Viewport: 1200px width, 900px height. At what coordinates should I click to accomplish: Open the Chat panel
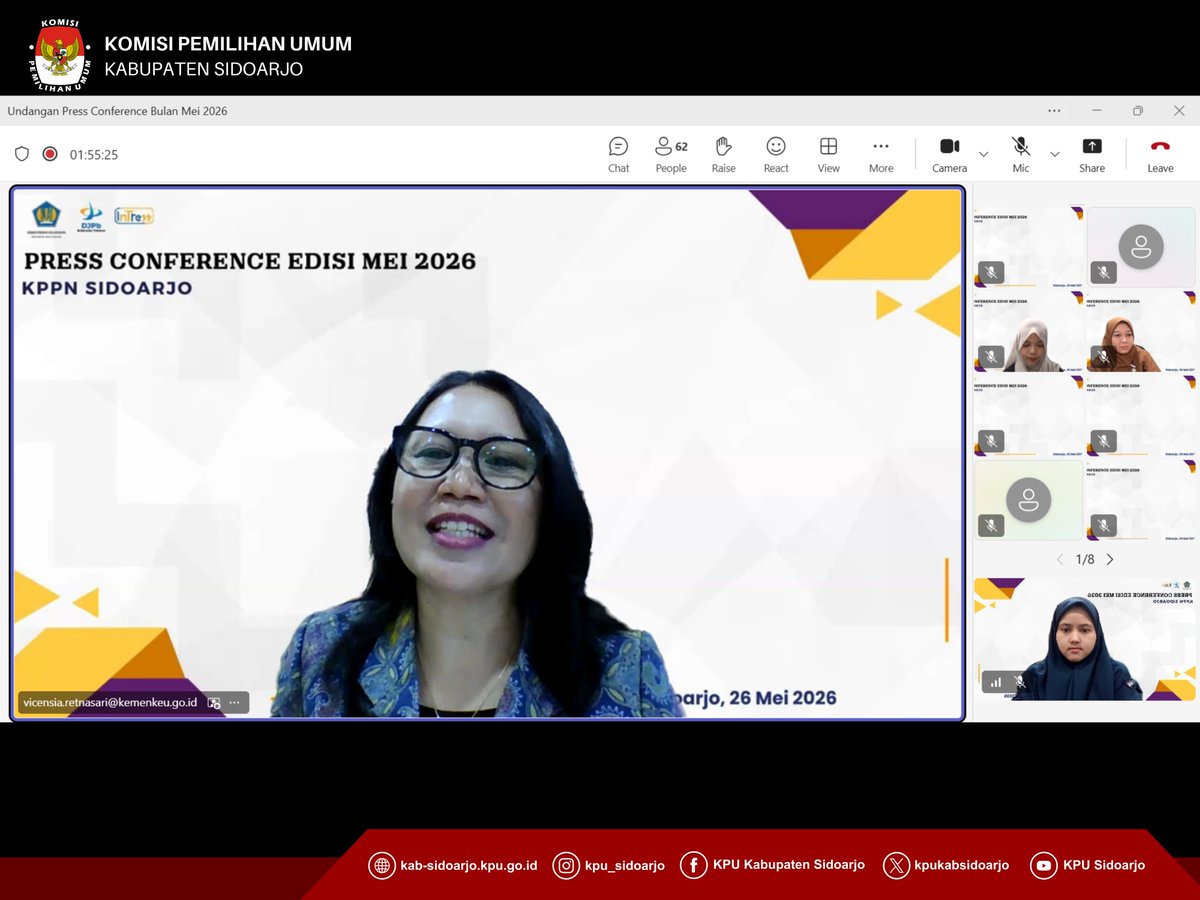618,155
